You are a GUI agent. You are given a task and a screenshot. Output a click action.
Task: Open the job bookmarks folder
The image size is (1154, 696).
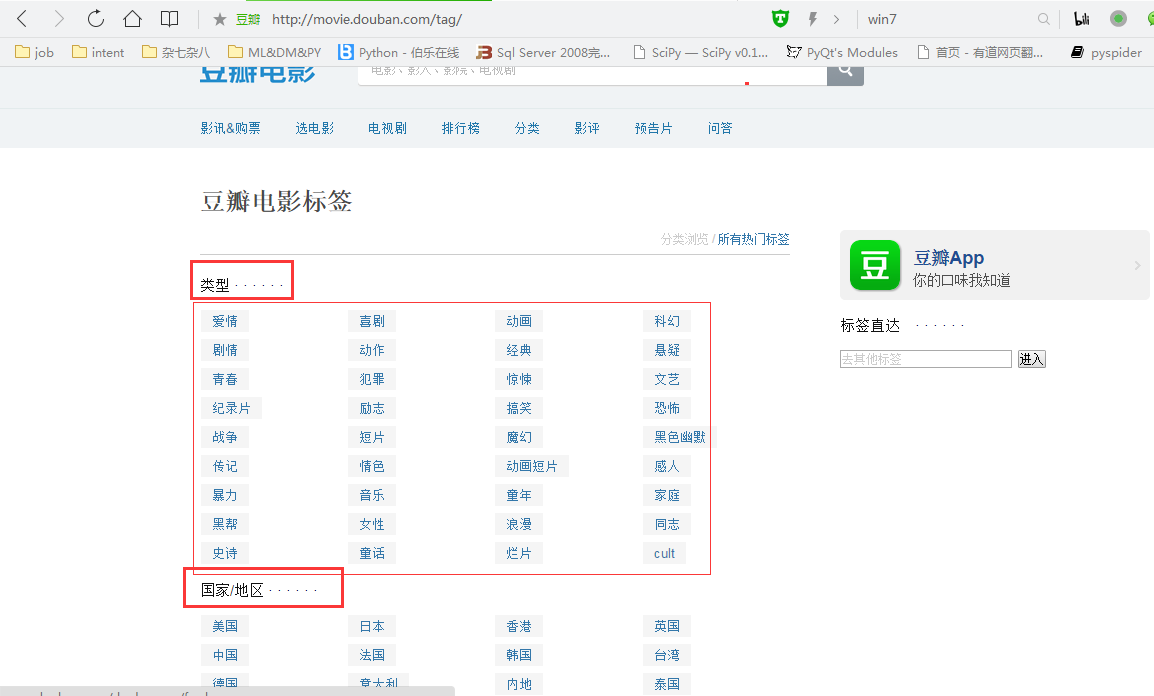coord(35,52)
